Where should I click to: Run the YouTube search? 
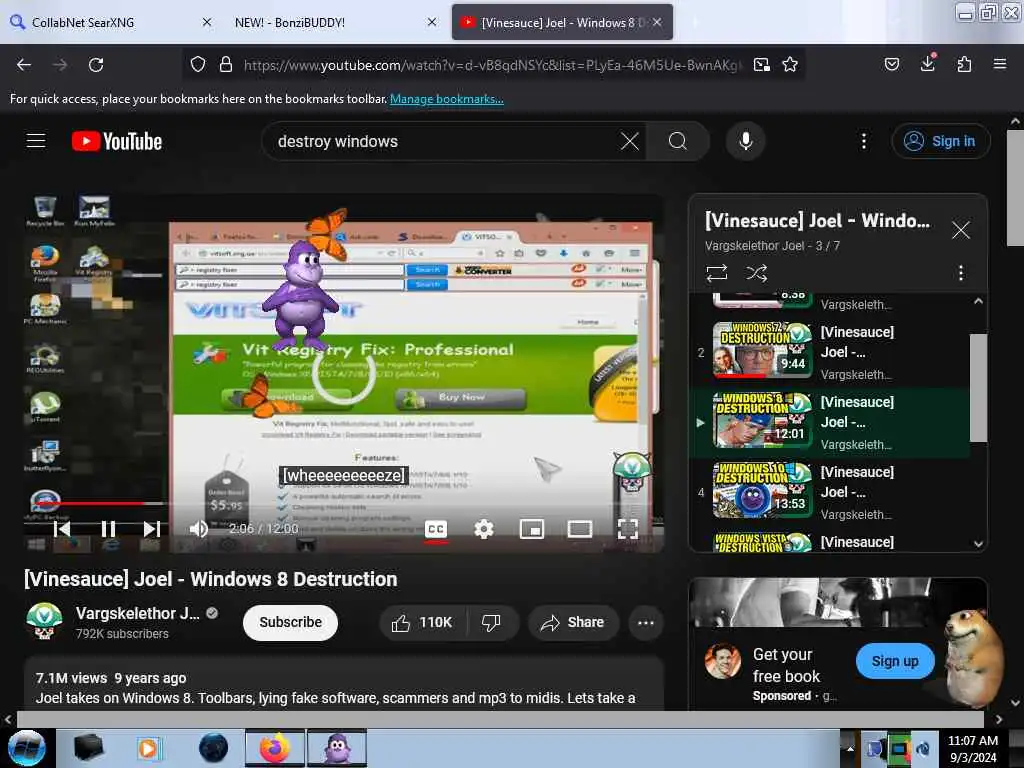(678, 141)
